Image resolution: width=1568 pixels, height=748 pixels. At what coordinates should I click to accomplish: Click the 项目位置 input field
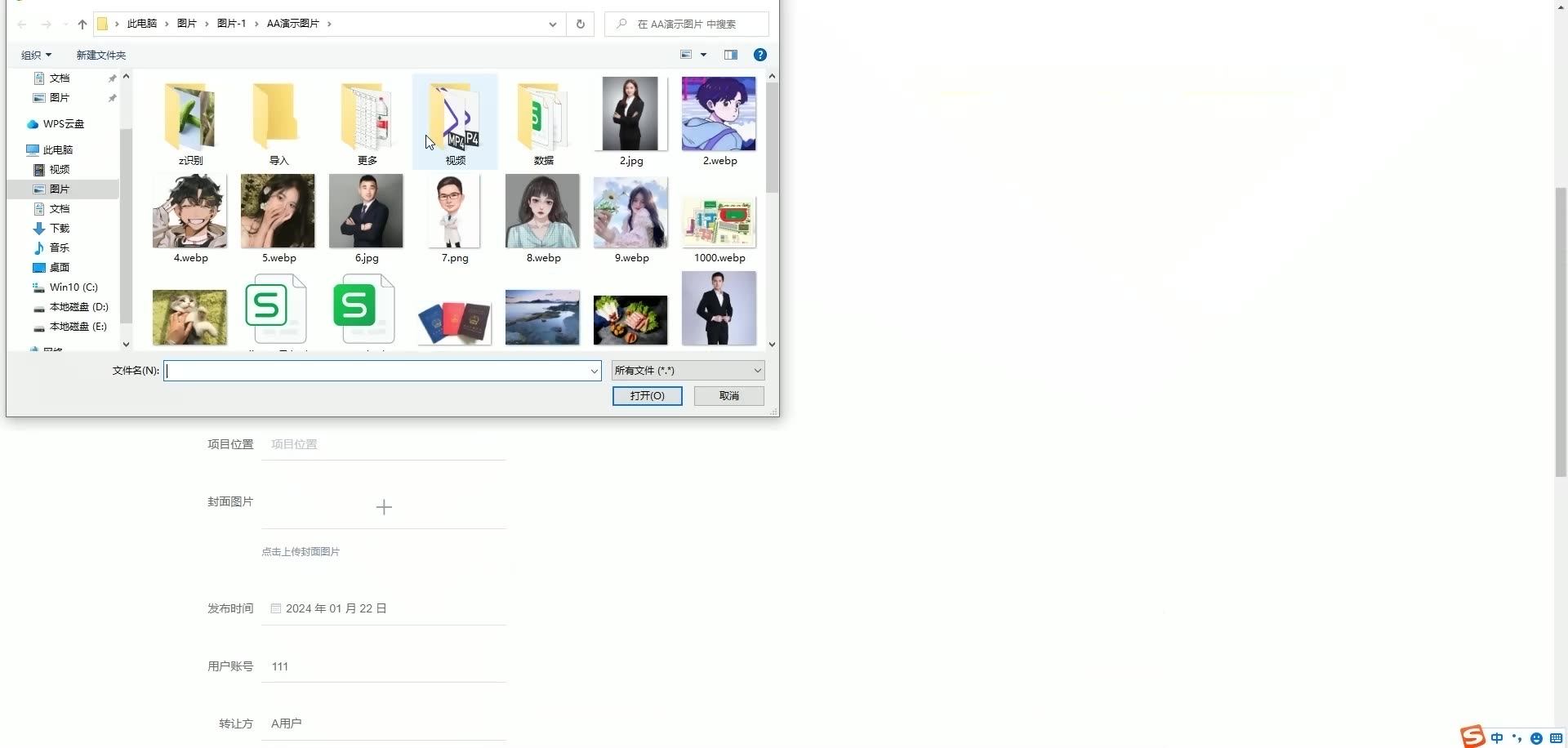(384, 444)
